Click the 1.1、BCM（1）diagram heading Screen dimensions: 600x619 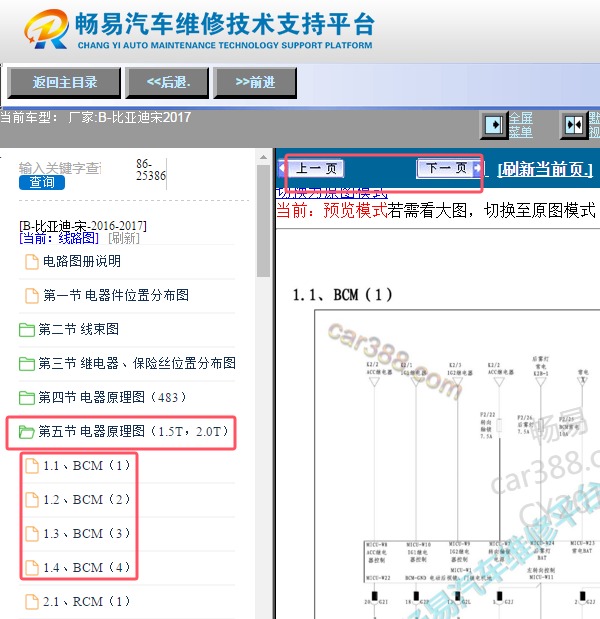(342, 295)
